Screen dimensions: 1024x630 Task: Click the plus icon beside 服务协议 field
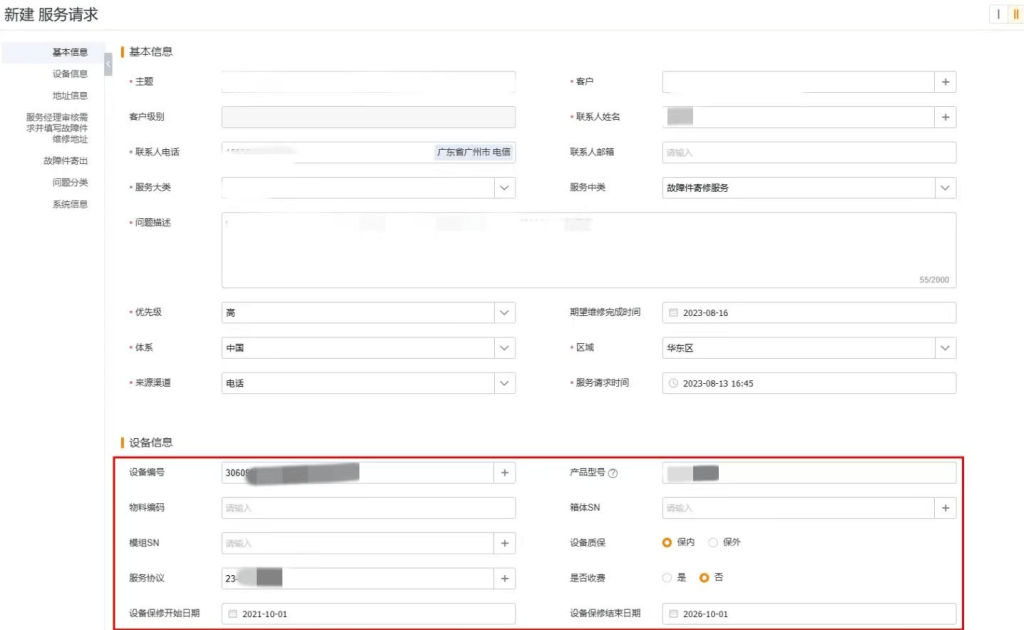click(505, 578)
